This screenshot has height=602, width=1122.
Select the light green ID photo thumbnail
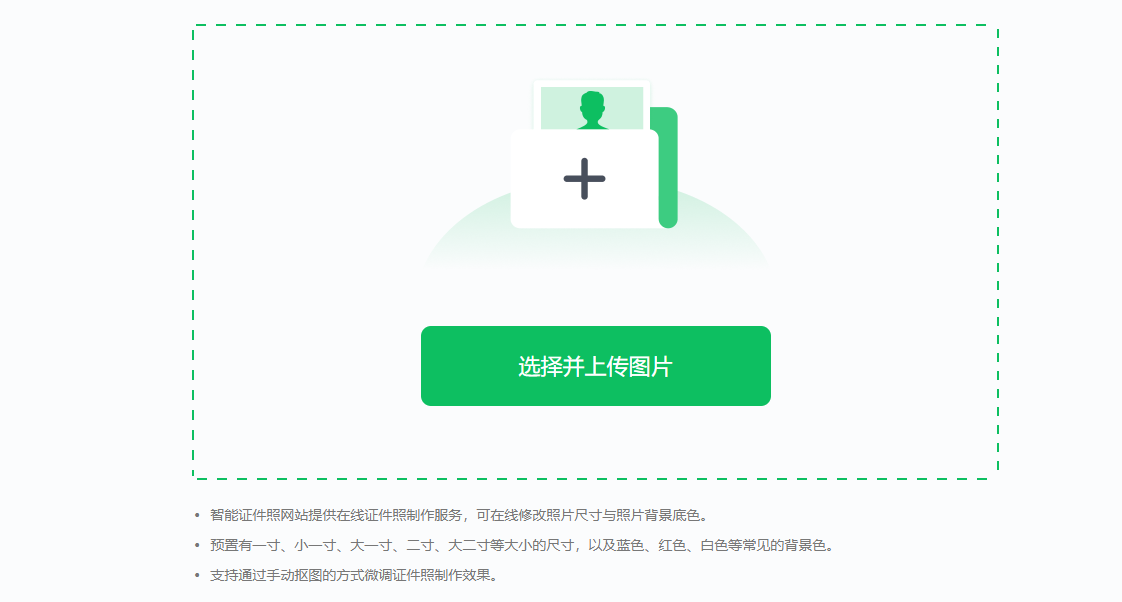[592, 107]
